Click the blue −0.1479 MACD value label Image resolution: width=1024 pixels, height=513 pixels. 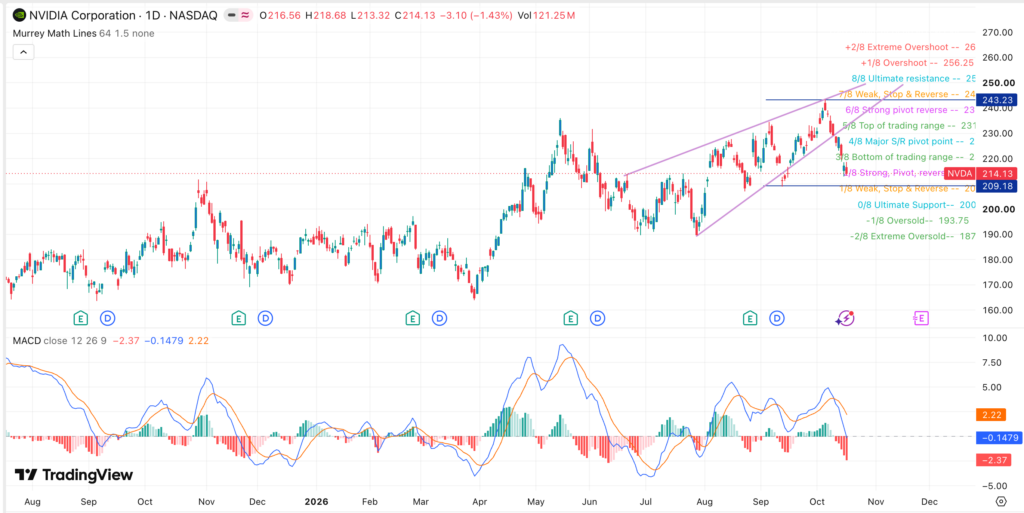[x=998, y=438]
